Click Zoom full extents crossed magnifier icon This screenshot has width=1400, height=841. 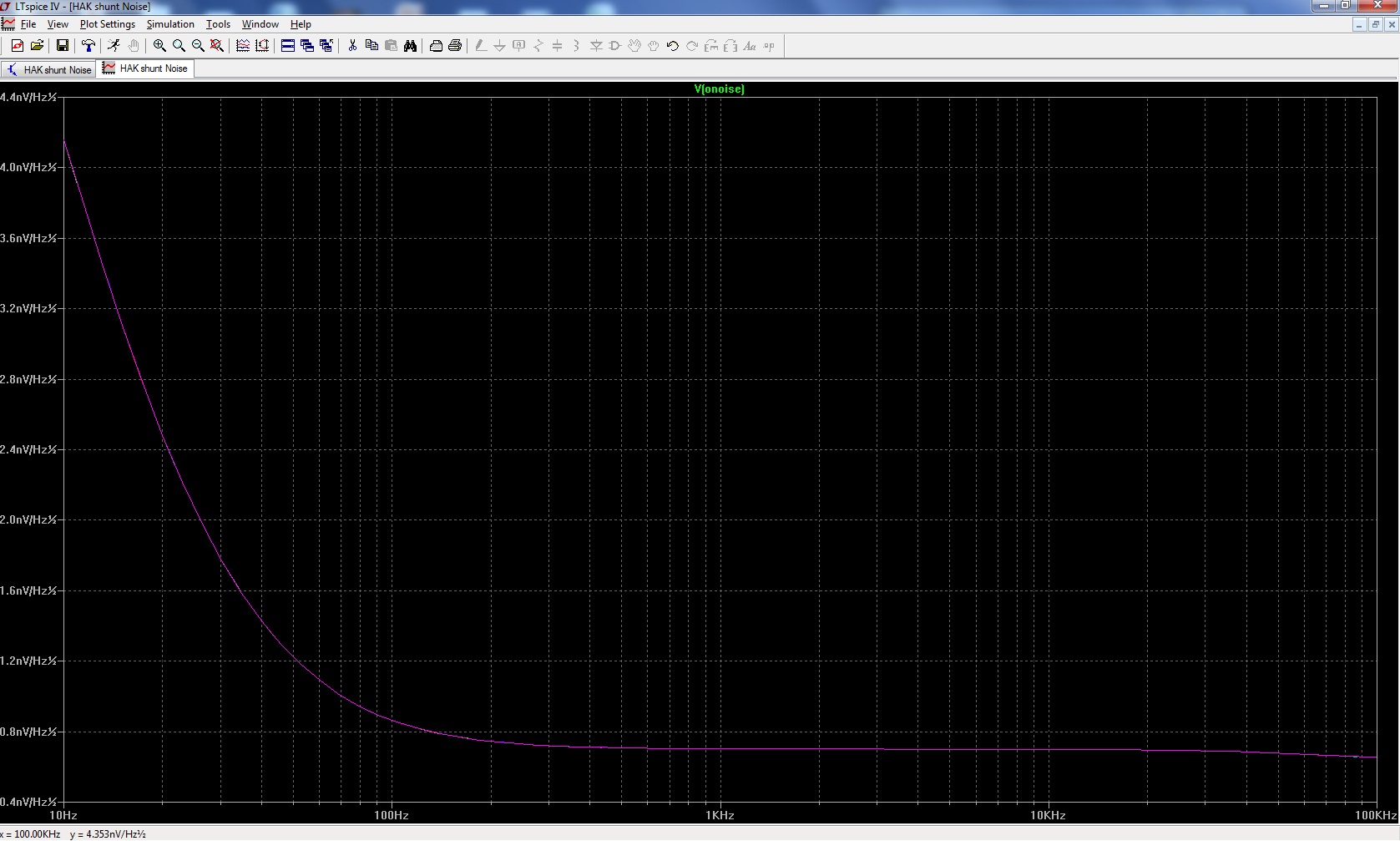point(217,46)
